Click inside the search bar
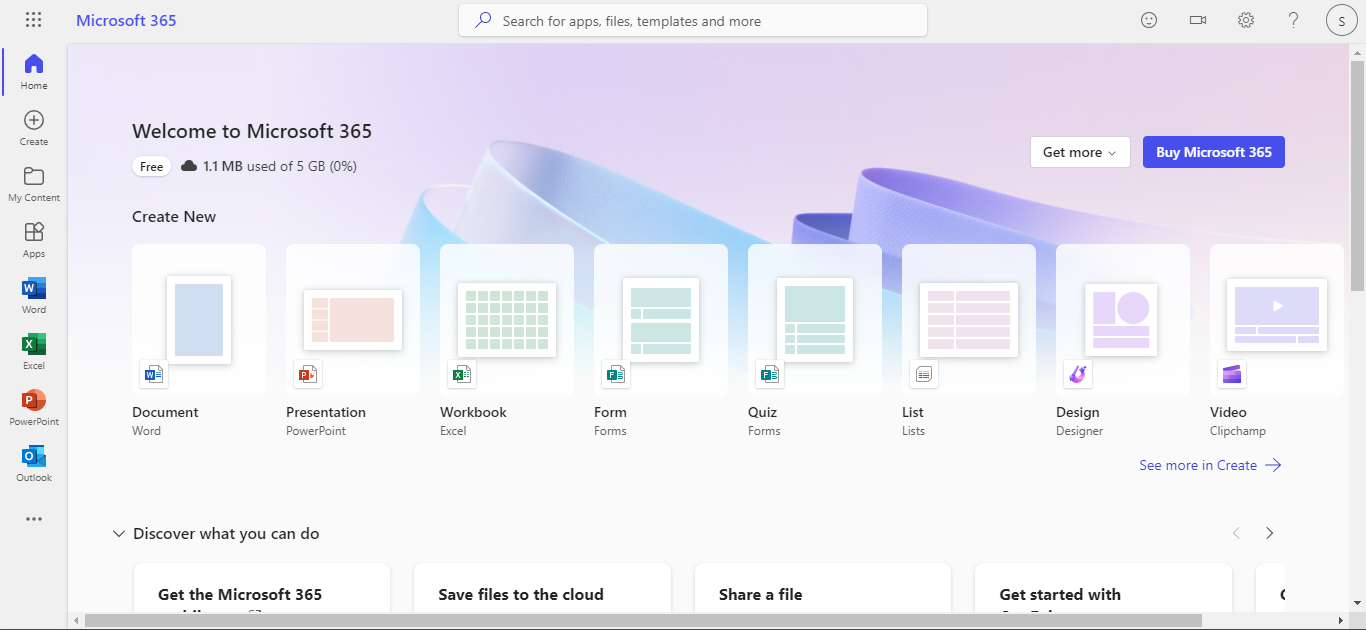This screenshot has height=630, width=1366. [x=693, y=20]
